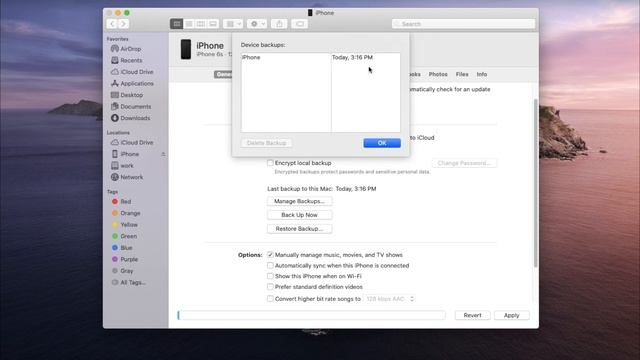
Task: Switch to list view in the toolbar
Action: (x=189, y=24)
